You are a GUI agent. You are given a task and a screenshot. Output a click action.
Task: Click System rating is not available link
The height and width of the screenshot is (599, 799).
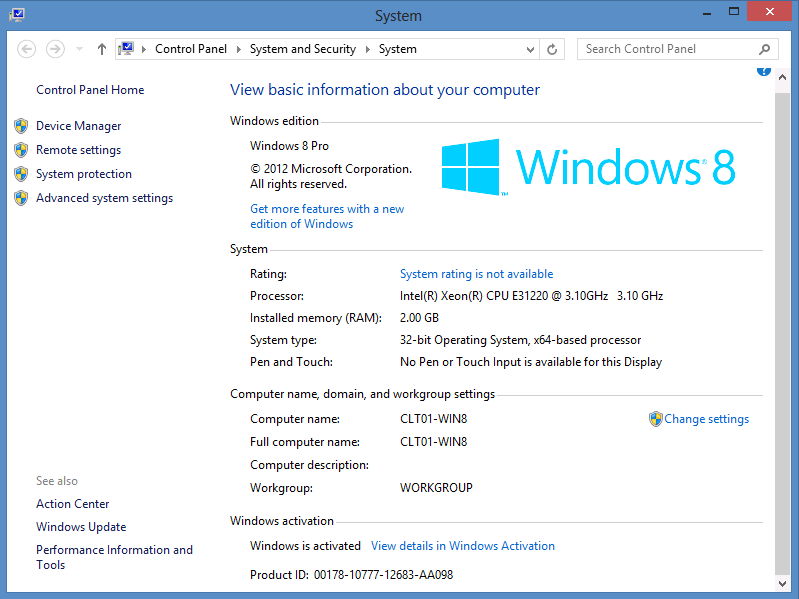476,274
